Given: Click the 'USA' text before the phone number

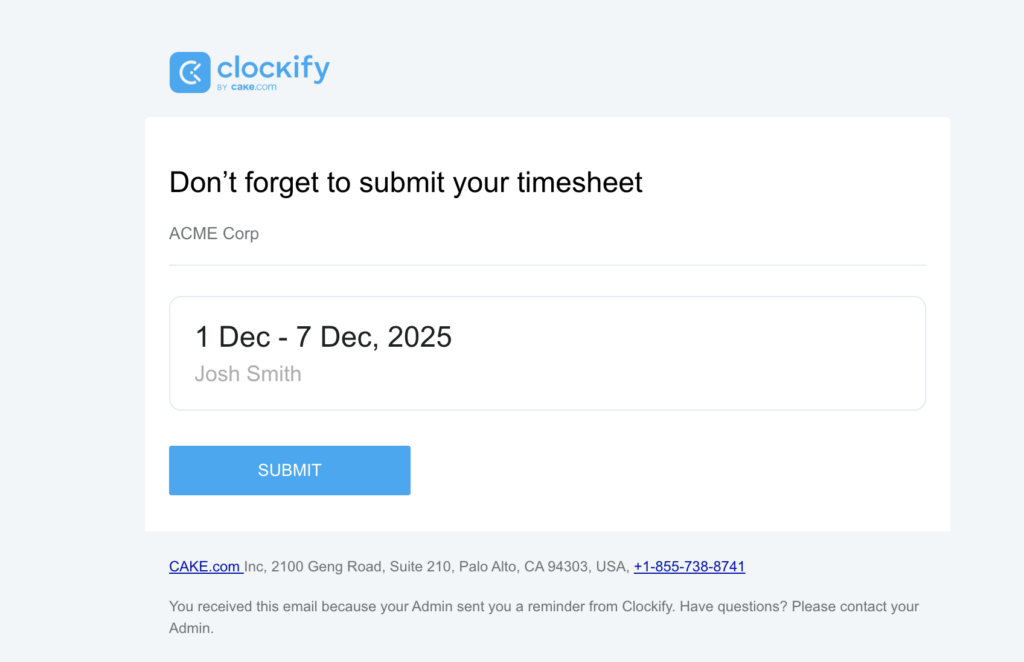Looking at the screenshot, I should [610, 566].
